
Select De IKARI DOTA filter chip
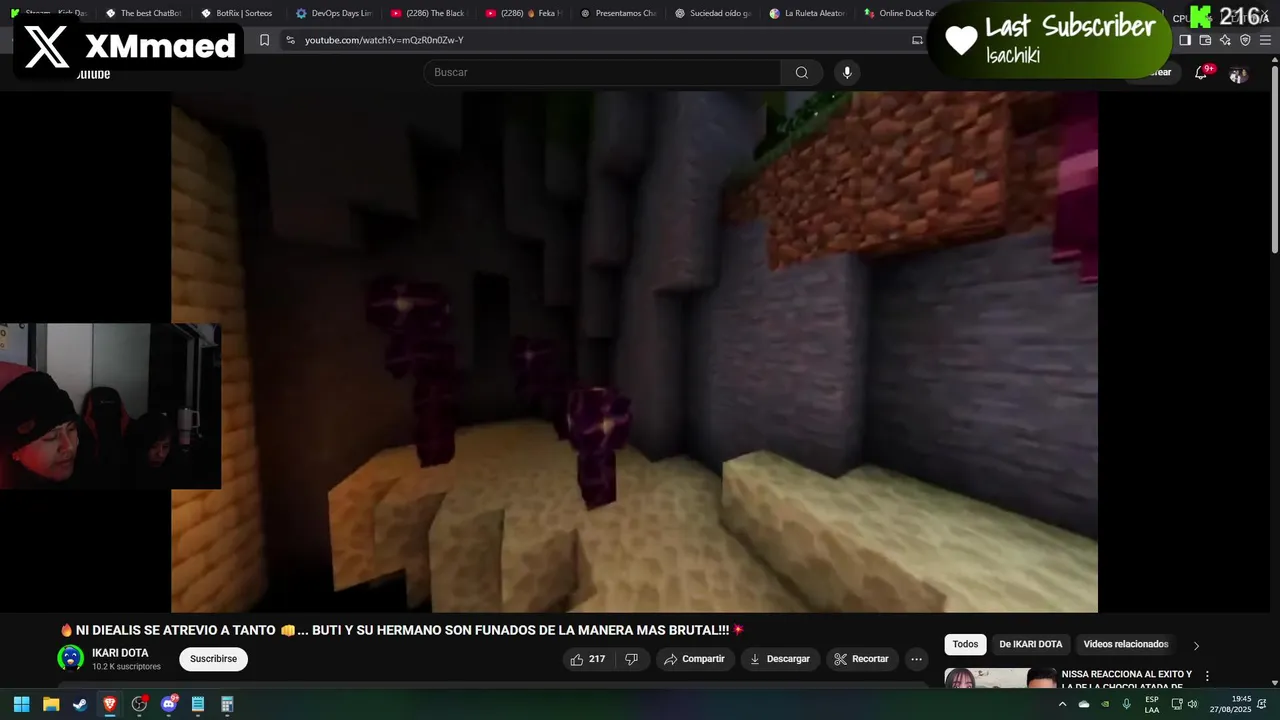(x=1030, y=644)
